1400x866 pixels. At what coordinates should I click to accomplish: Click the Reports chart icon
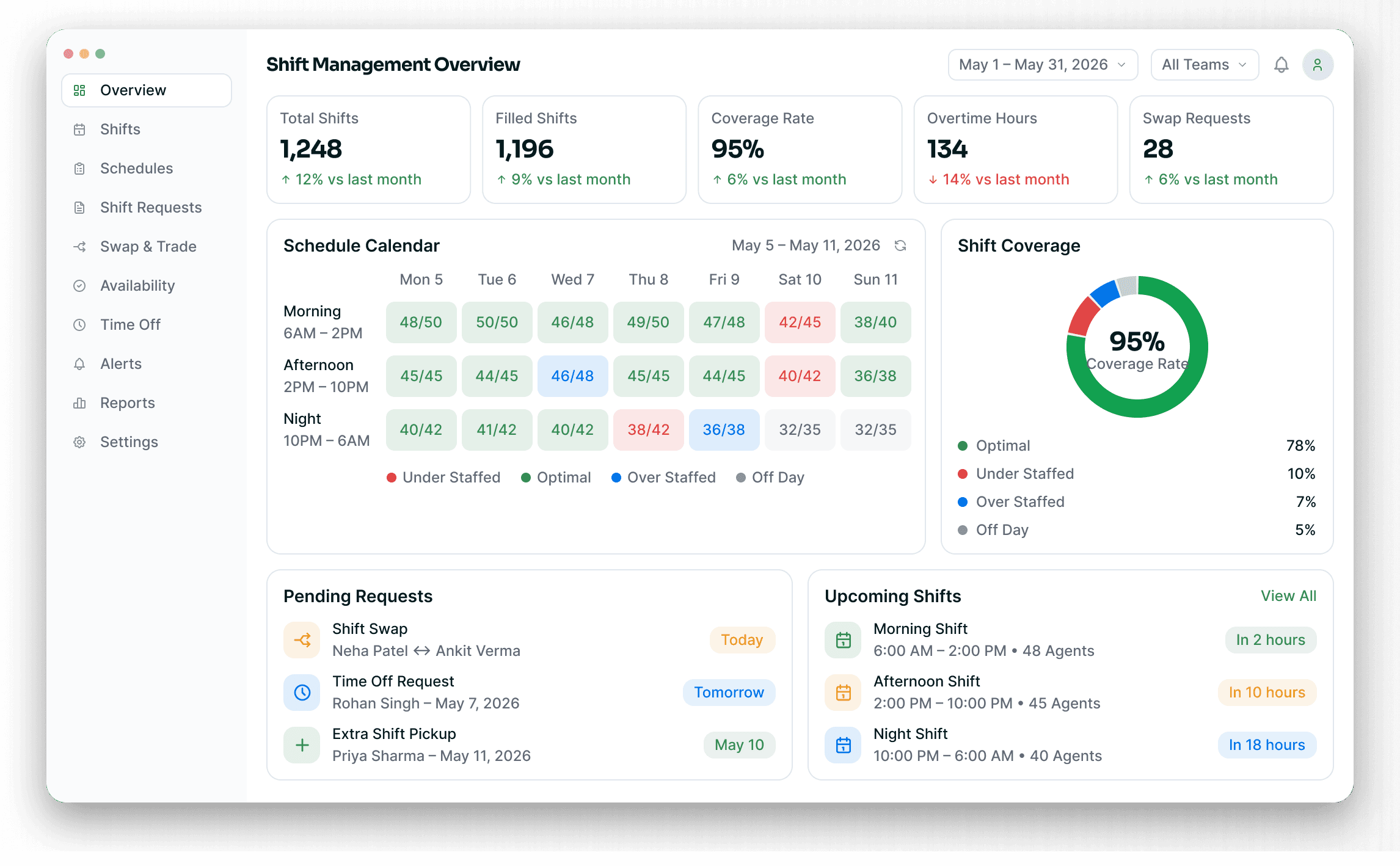click(x=79, y=403)
